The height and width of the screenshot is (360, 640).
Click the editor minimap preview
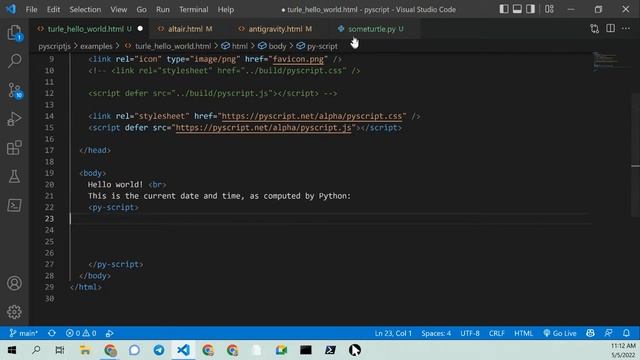click(607, 61)
